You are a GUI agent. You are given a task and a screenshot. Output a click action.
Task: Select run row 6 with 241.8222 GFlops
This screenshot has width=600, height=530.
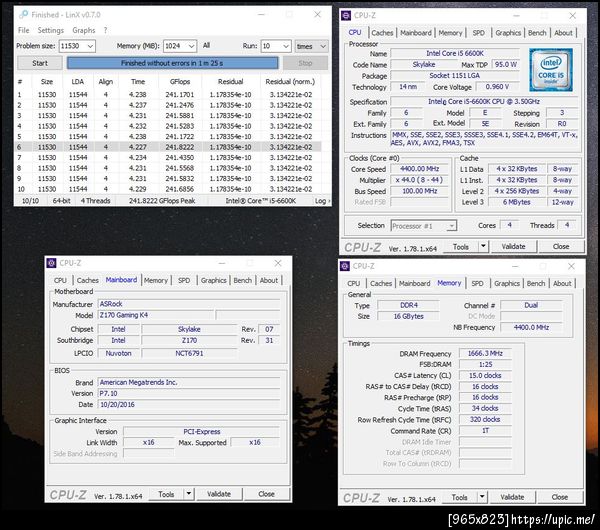pos(168,147)
